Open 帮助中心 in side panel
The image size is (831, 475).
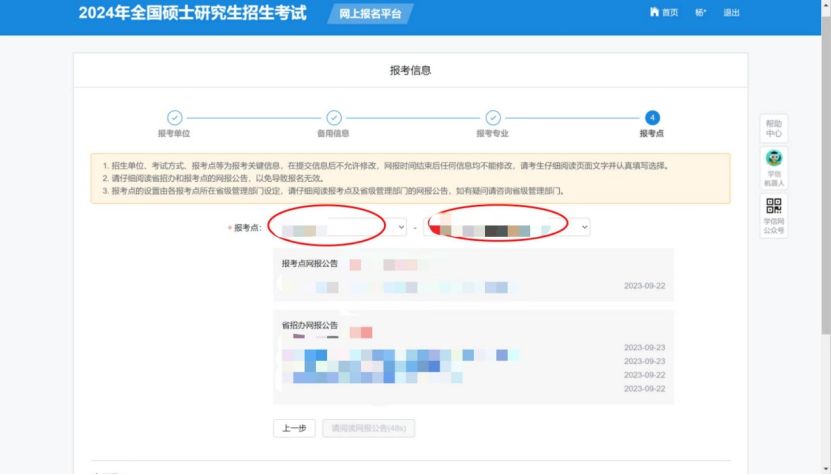(774, 128)
